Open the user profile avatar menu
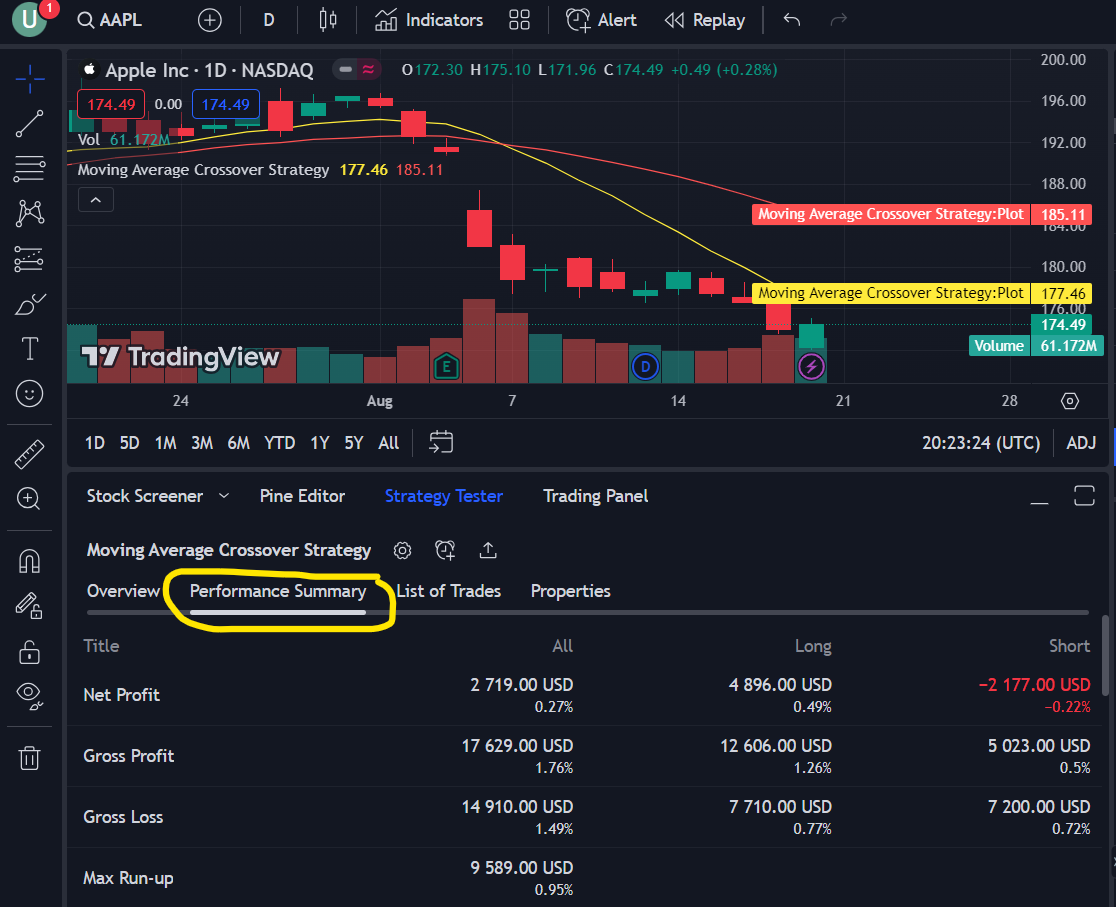Screen dimensions: 1116x907 [29, 19]
